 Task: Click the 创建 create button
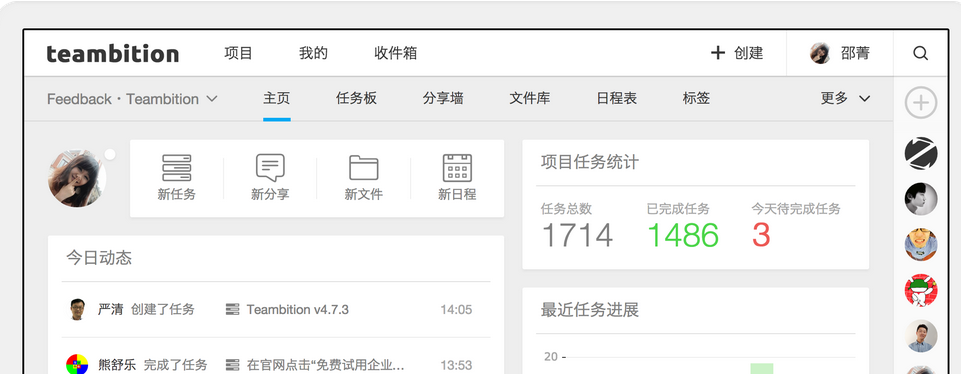pyautogui.click(x=737, y=53)
